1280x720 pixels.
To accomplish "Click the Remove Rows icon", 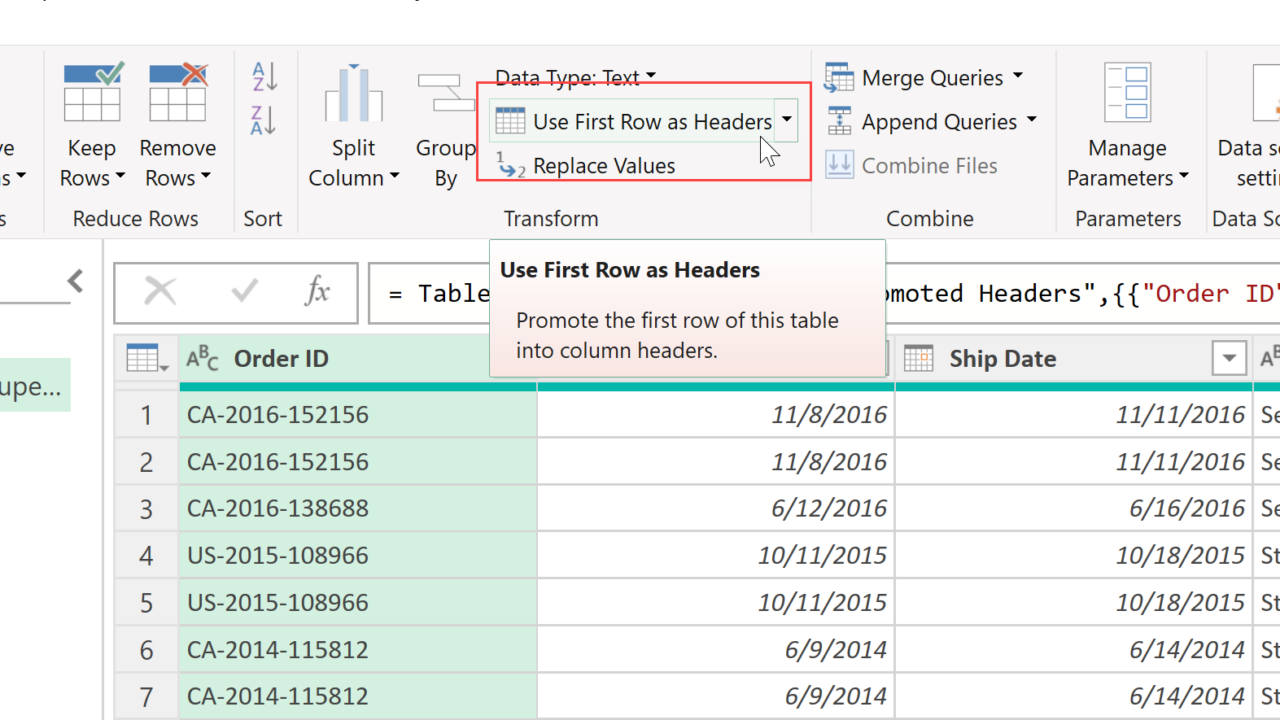I will 177,92.
